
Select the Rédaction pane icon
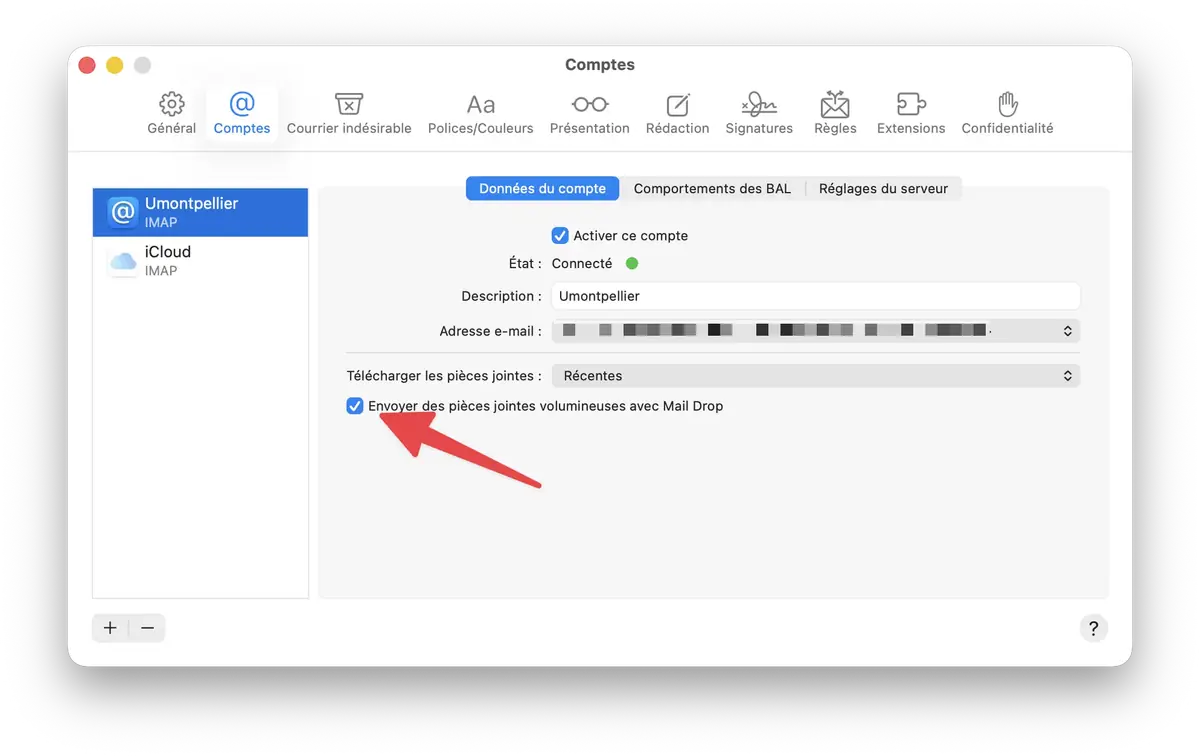pos(677,112)
